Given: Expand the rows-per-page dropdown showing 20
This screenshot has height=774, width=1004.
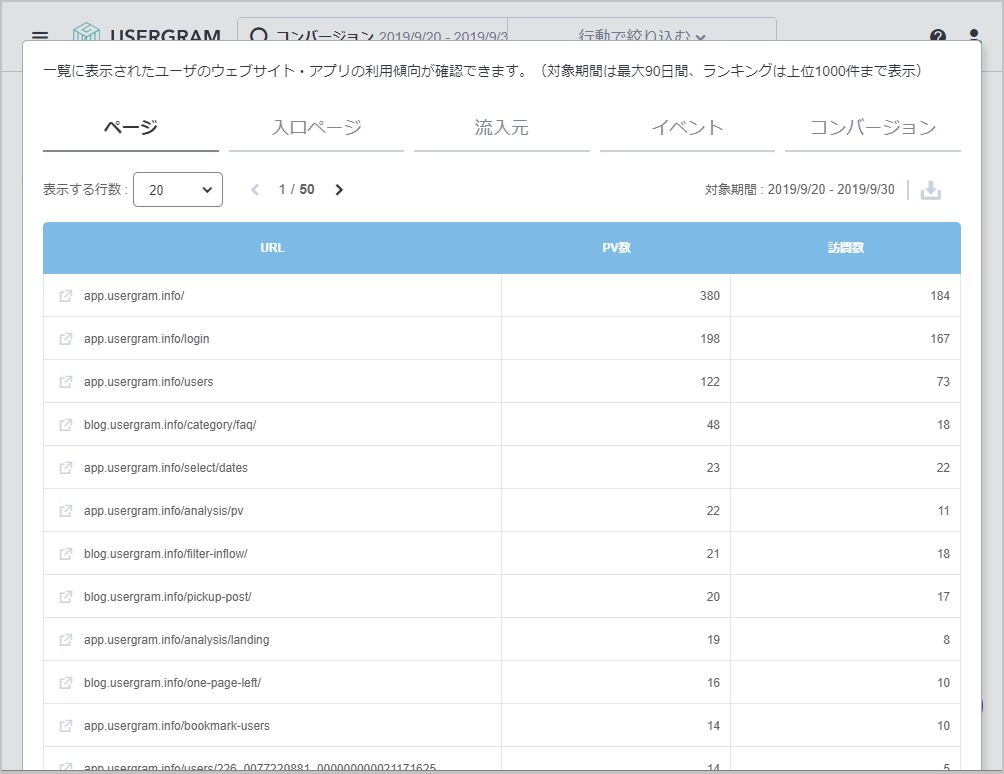Looking at the screenshot, I should pyautogui.click(x=178, y=190).
